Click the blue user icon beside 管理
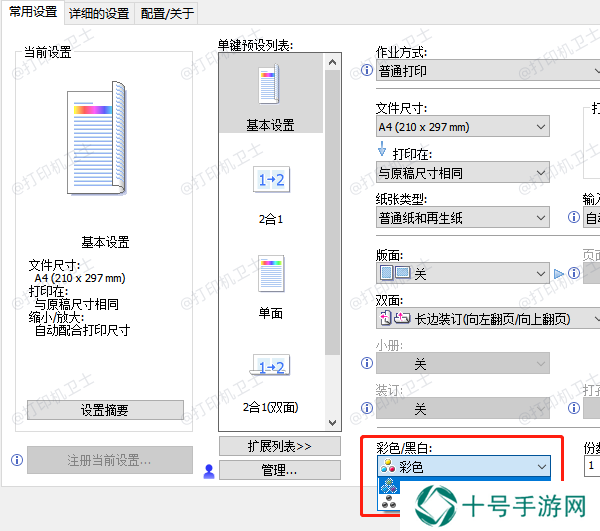Image resolution: width=600 pixels, height=531 pixels. point(209,471)
